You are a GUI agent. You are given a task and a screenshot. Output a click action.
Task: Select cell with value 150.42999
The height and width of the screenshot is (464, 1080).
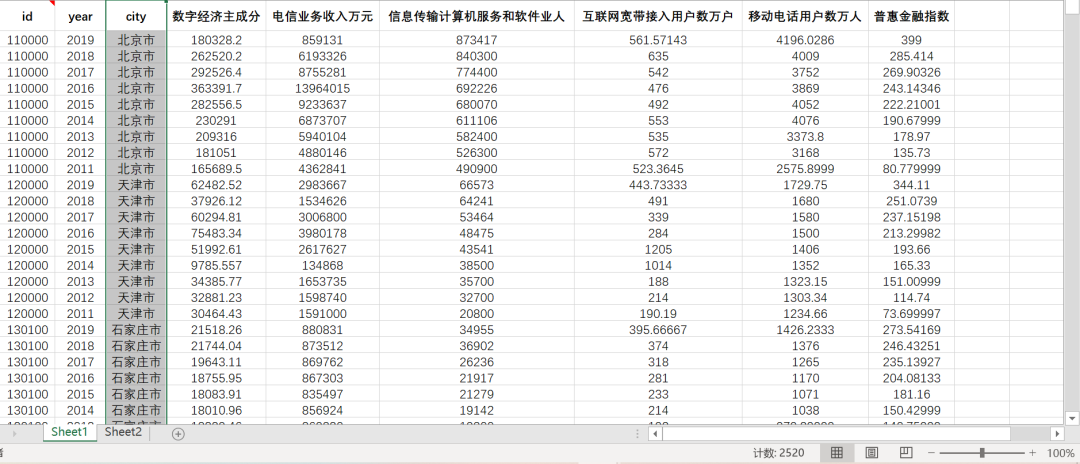(x=911, y=410)
